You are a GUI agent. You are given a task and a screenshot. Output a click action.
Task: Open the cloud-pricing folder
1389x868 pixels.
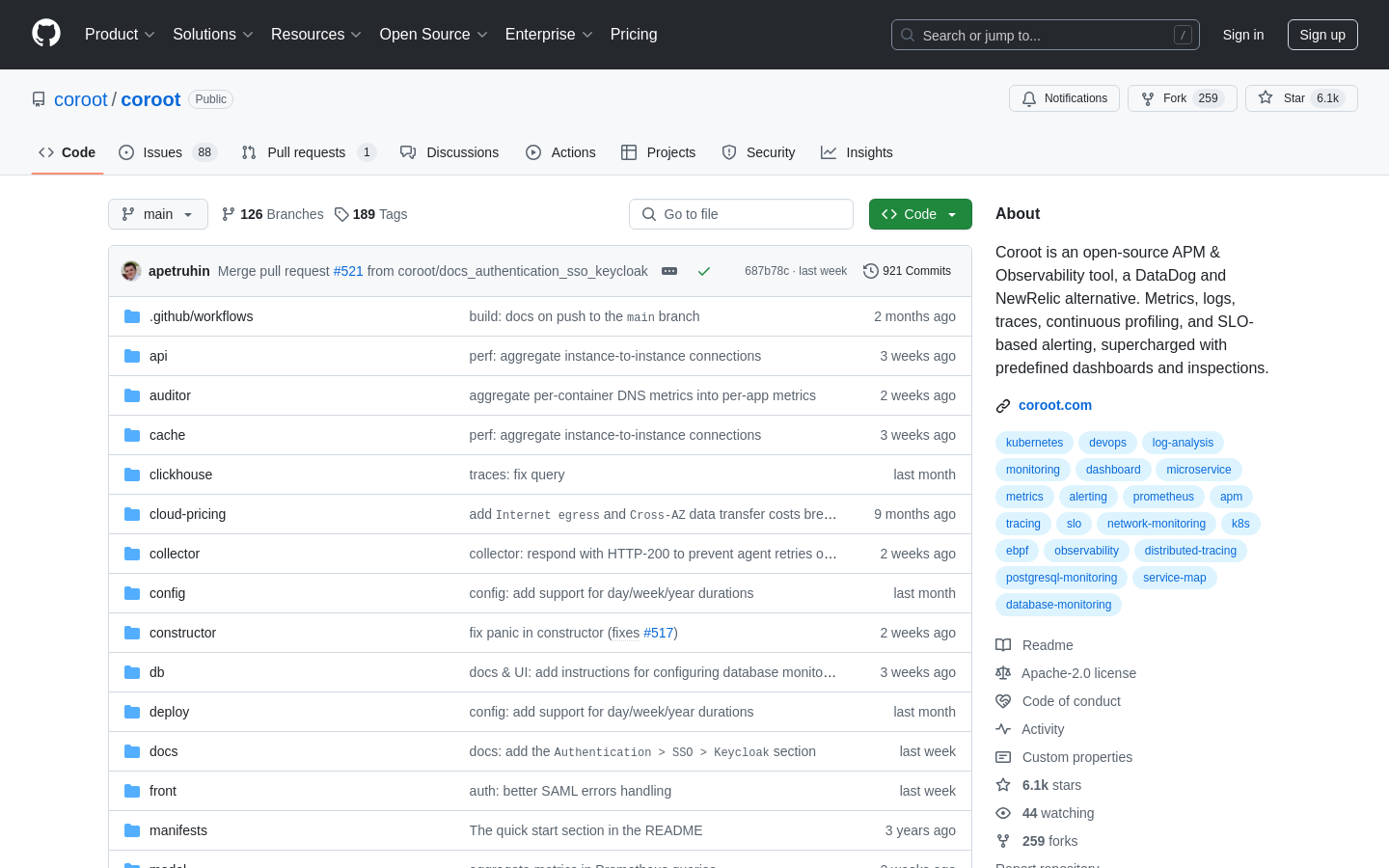pos(187,514)
